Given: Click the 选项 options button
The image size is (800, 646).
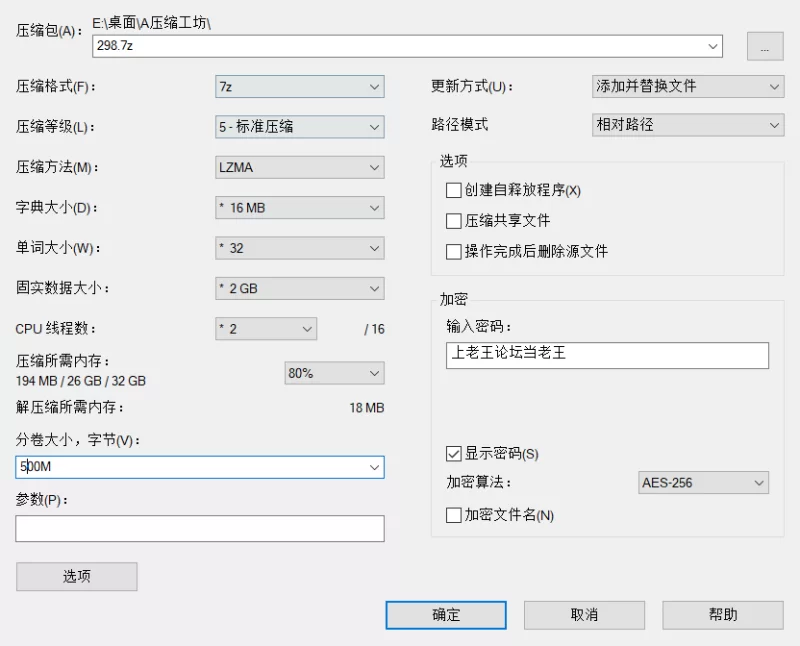Looking at the screenshot, I should point(77,577).
